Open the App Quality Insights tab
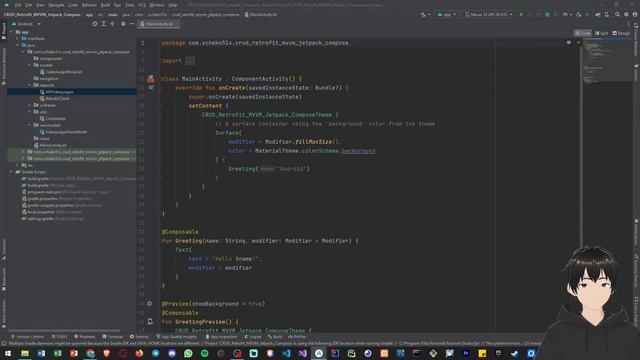The image size is (640, 360). pos(176,337)
